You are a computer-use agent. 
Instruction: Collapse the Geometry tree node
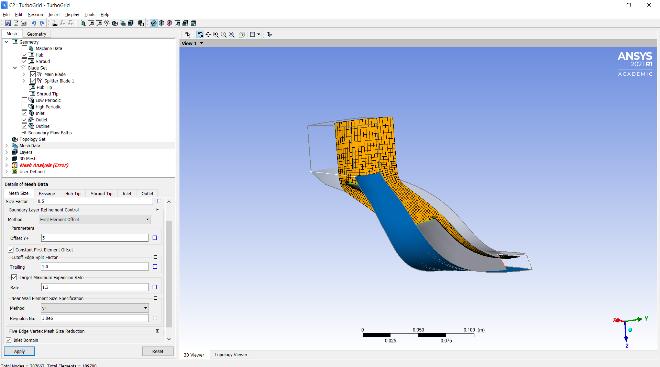(6, 42)
